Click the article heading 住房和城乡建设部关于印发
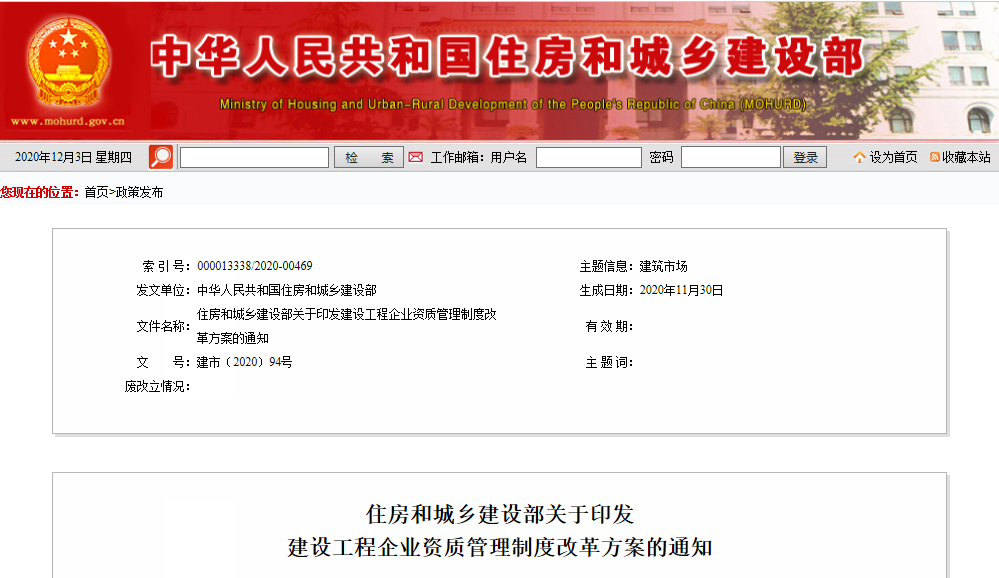 tap(500, 514)
